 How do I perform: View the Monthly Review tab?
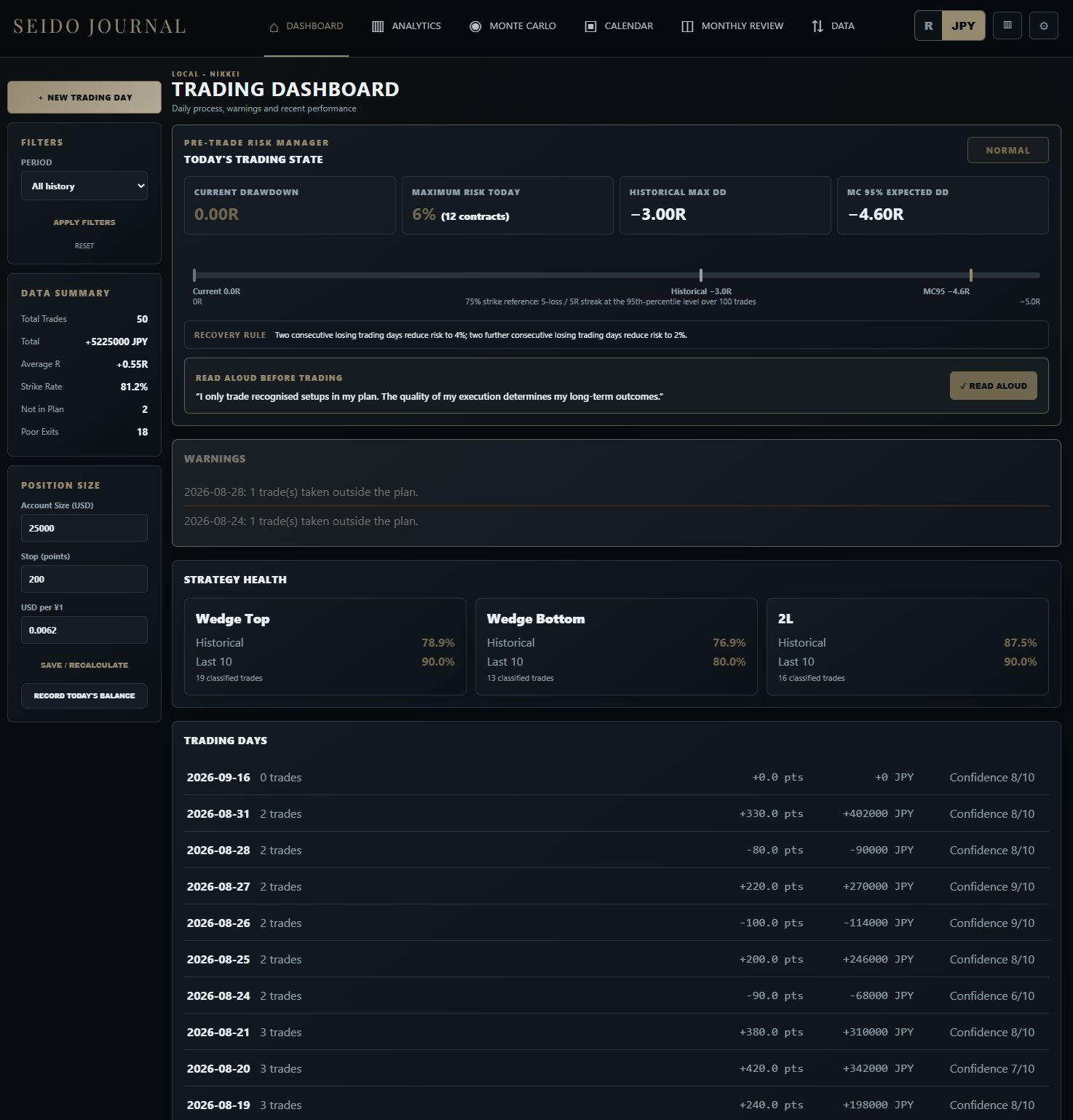tap(732, 26)
